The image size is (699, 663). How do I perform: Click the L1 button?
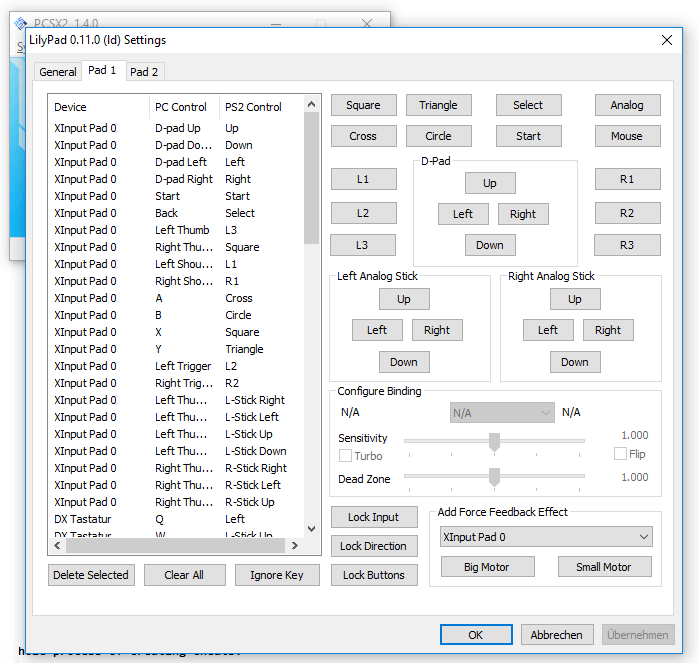click(363, 179)
